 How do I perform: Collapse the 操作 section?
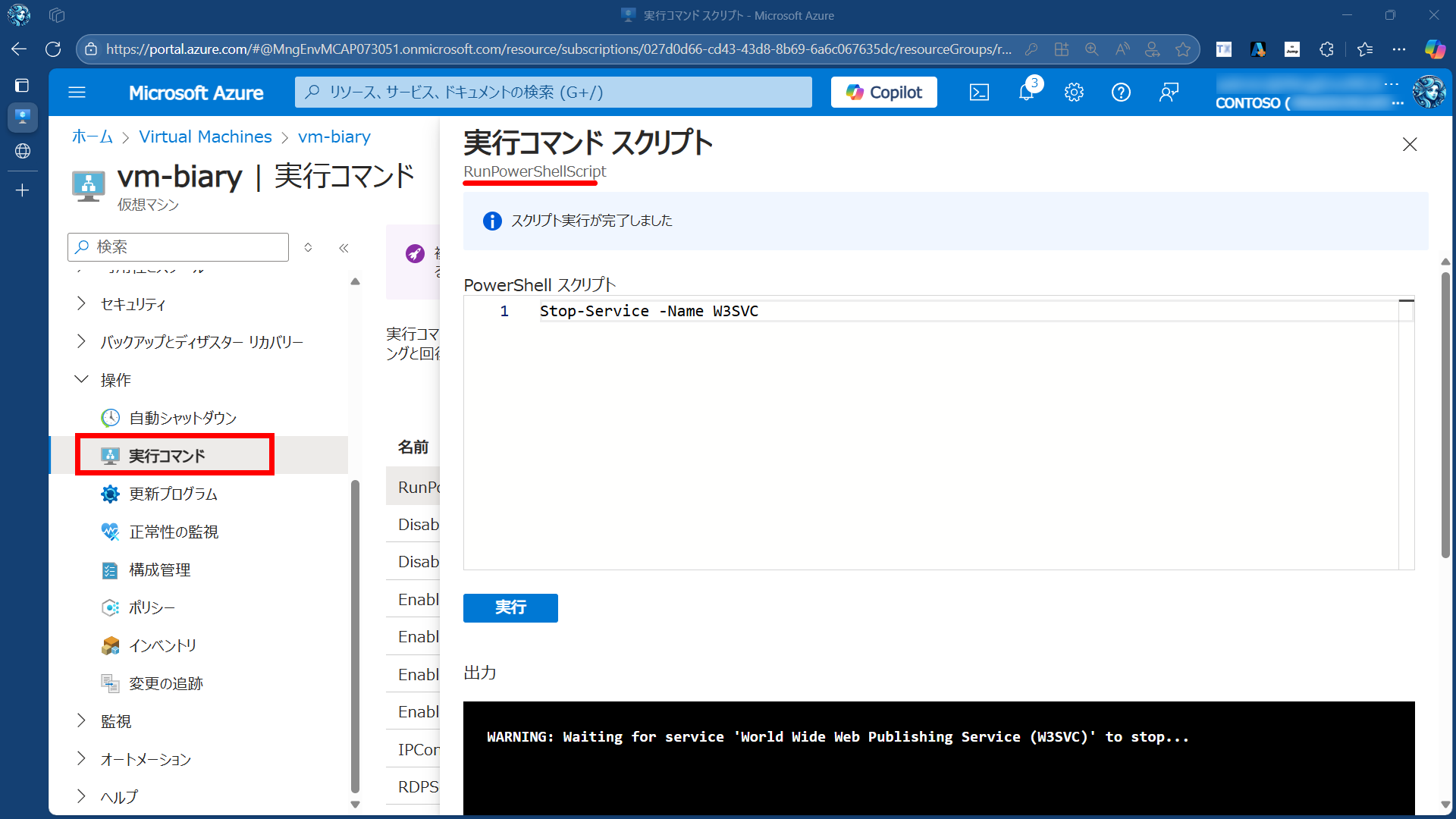81,379
